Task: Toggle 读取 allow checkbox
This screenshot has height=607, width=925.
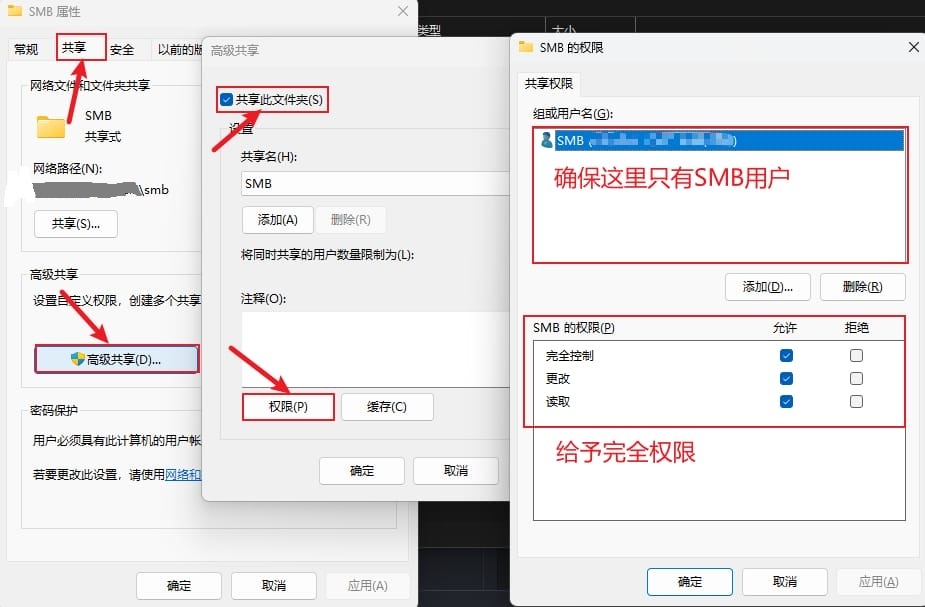Action: [786, 401]
